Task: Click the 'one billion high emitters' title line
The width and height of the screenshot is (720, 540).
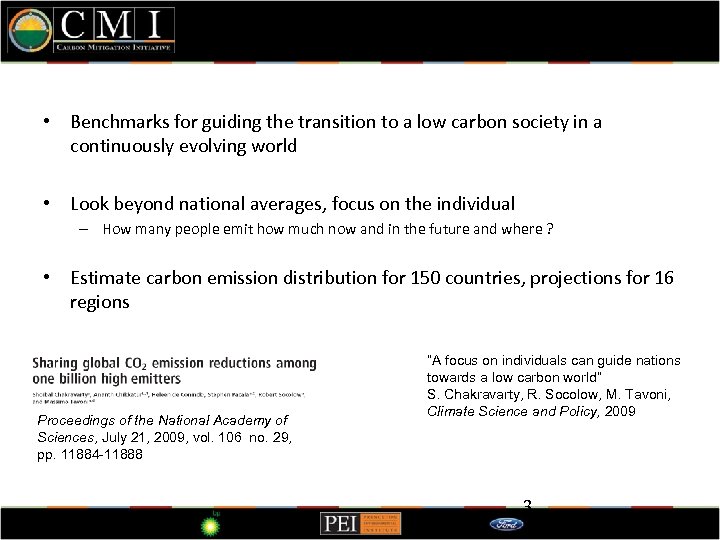Action: 107,379
